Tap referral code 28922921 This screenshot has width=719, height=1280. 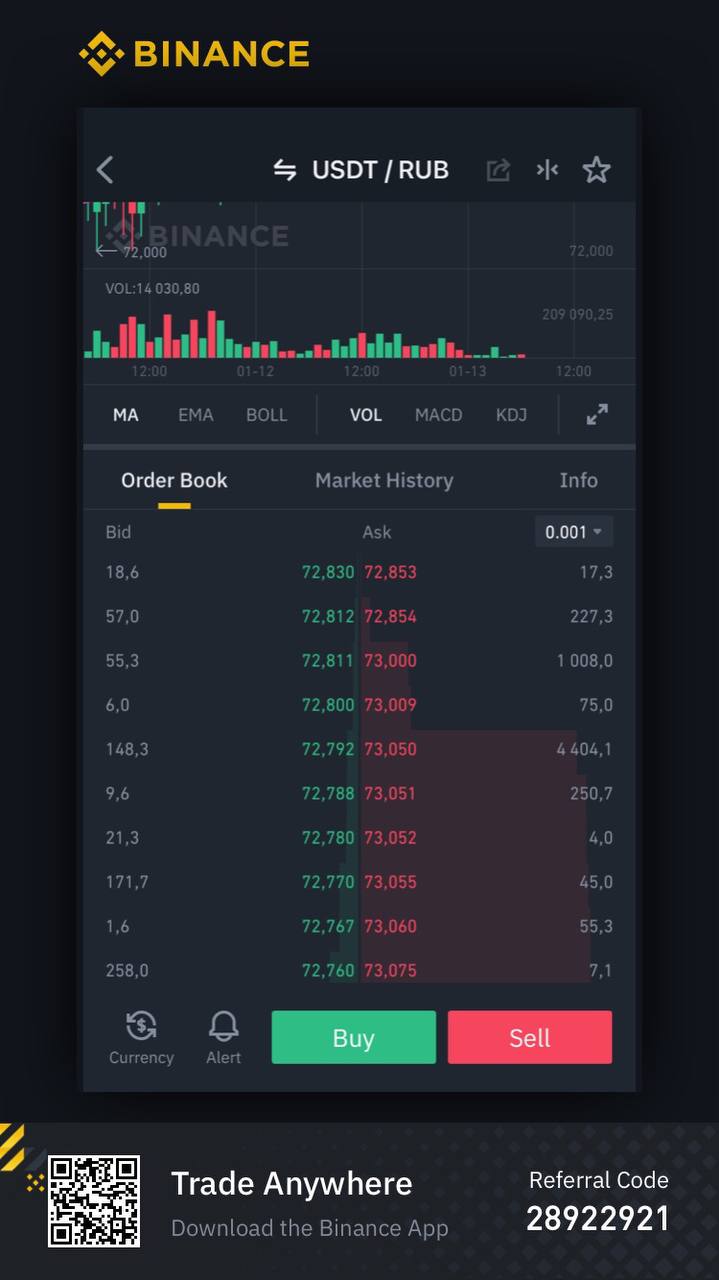tap(598, 1218)
